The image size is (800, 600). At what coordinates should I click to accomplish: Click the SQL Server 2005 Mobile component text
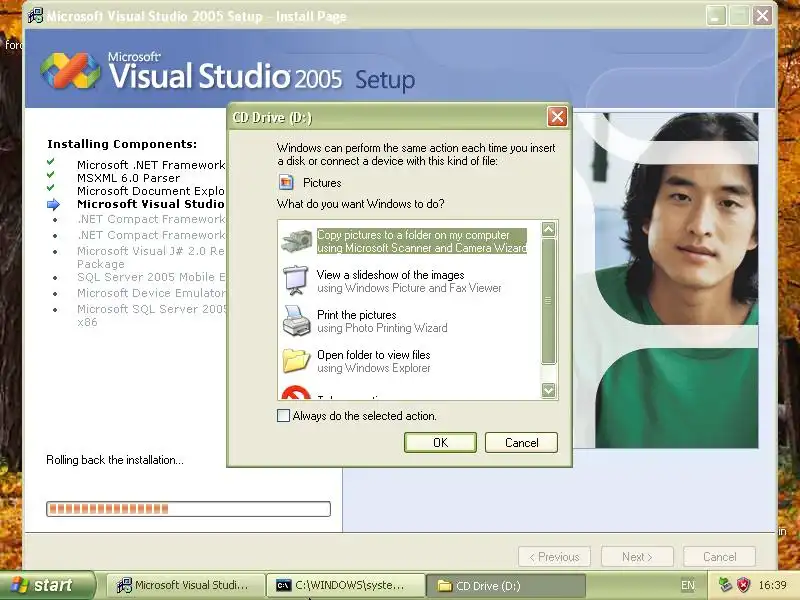(x=151, y=277)
